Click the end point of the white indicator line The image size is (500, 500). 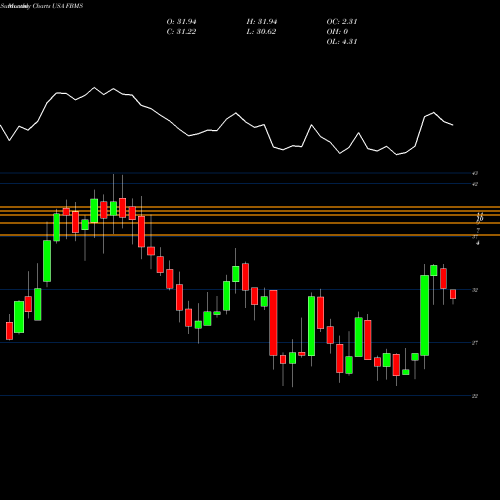click(x=453, y=125)
